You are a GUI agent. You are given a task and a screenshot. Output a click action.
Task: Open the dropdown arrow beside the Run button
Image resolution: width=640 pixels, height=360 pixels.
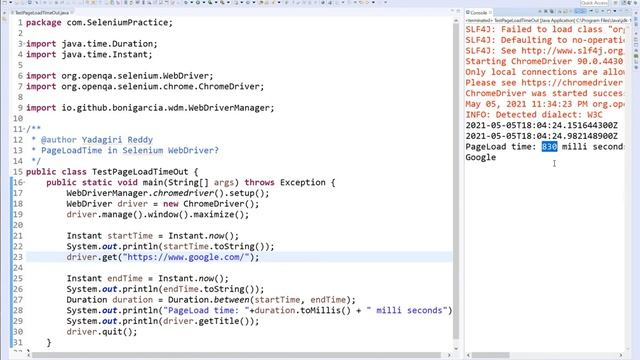tap(204, 2)
